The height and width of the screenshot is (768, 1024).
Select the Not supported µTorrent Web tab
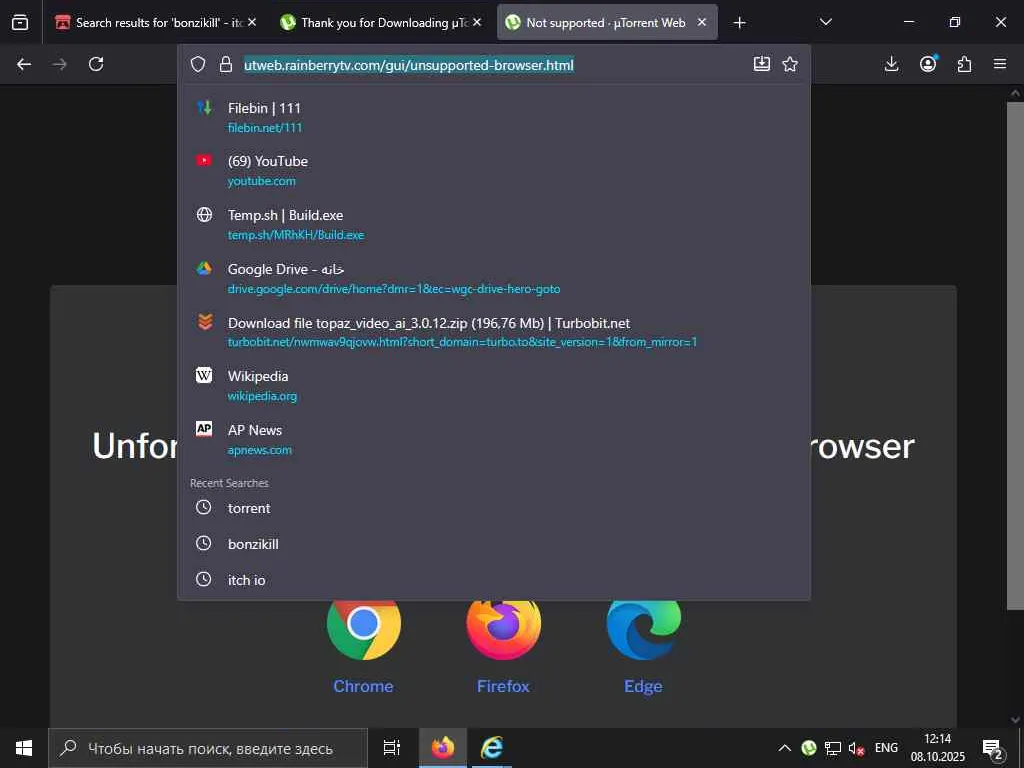pyautogui.click(x=607, y=23)
